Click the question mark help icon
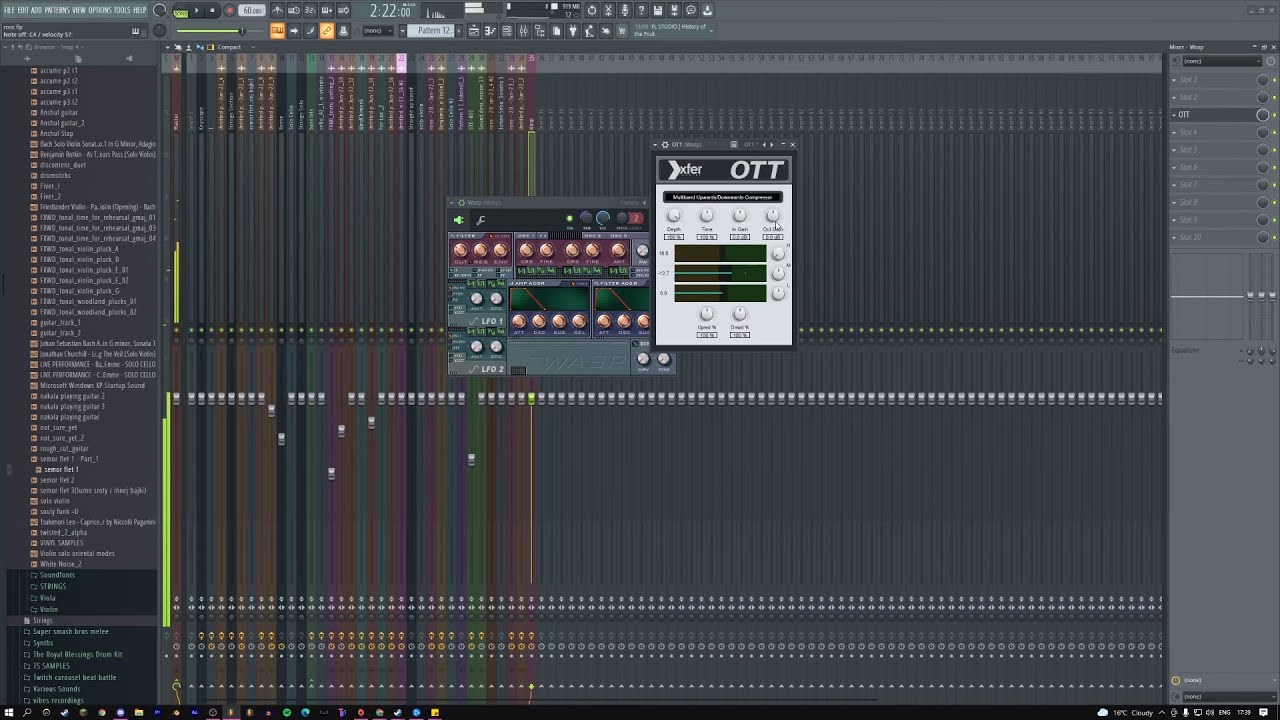The height and width of the screenshot is (720, 1280). [641, 10]
